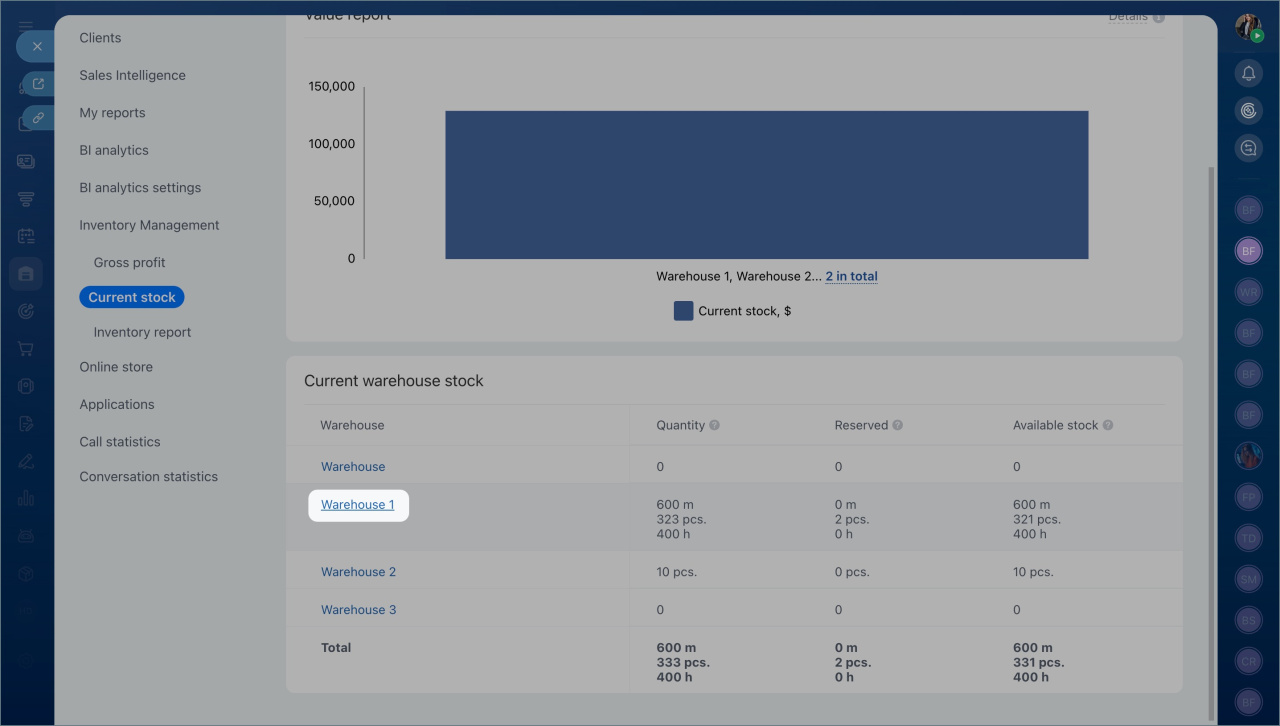The width and height of the screenshot is (1280, 726).
Task: Open the Warehouse 1 link
Action: pos(357,505)
